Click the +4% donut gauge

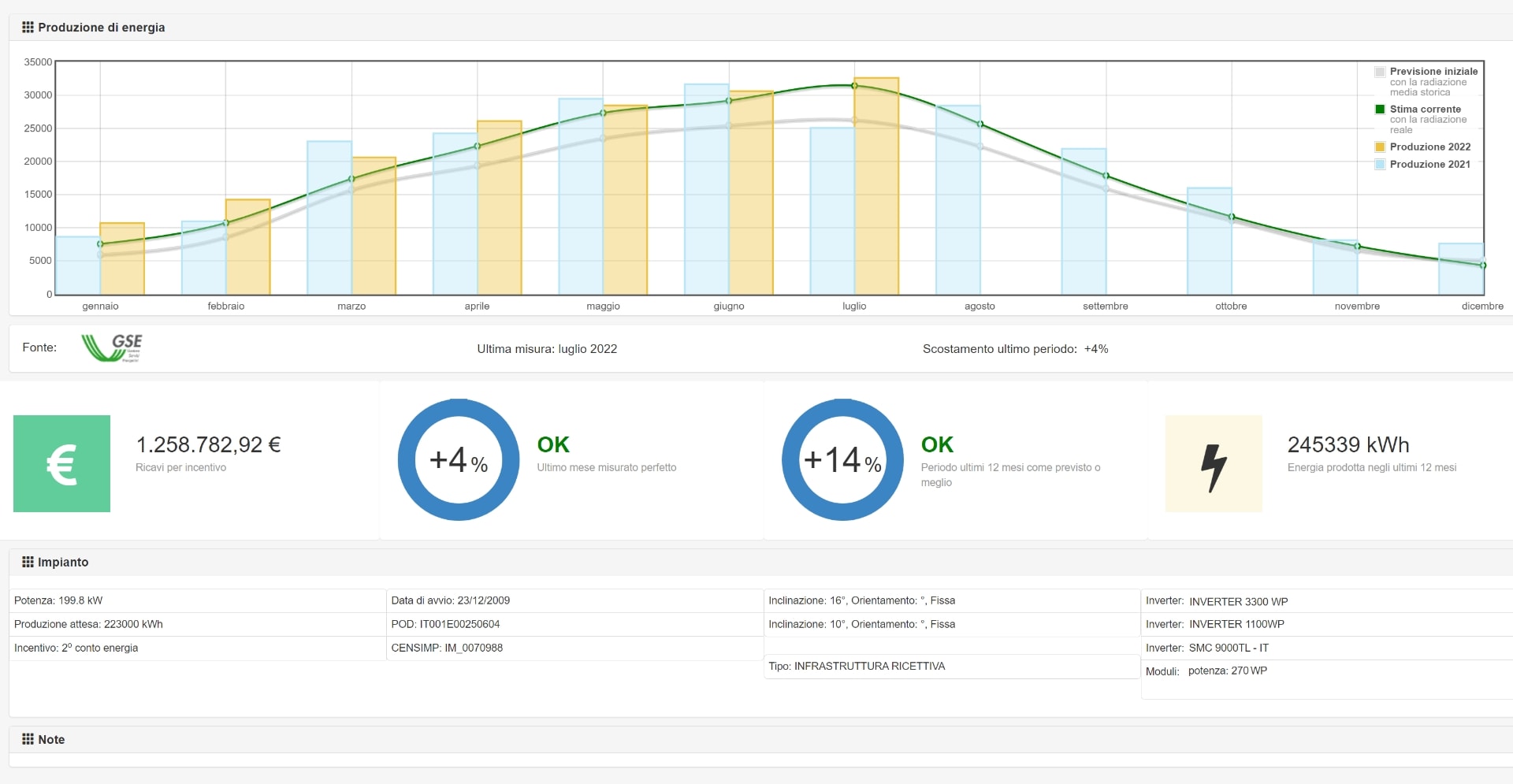(459, 460)
